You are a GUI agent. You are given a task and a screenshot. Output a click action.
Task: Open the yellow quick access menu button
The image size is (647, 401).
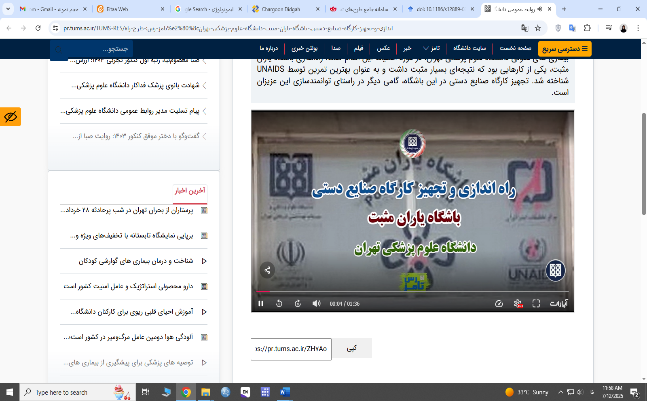pos(564,49)
